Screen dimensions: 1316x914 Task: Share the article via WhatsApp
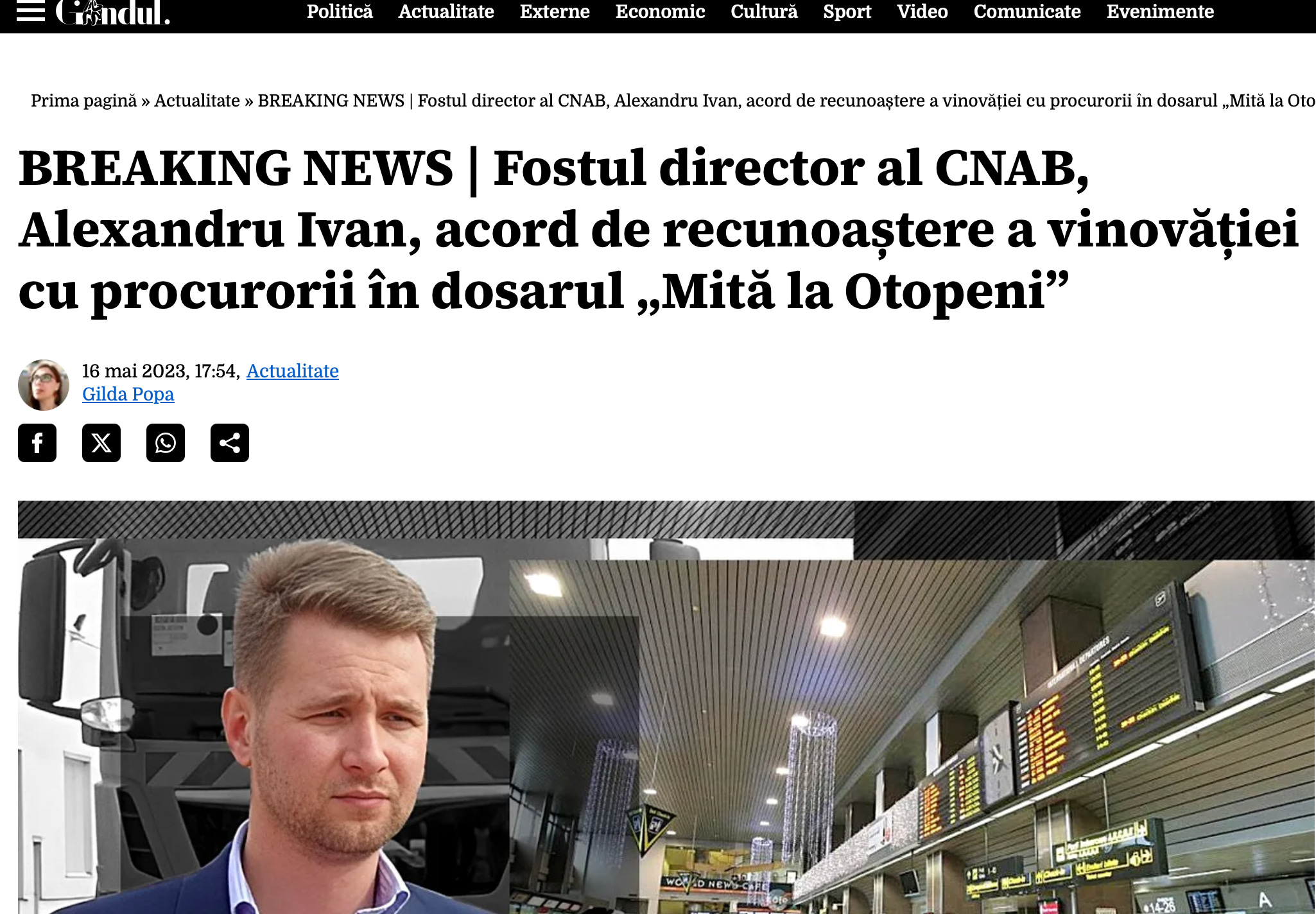click(166, 443)
